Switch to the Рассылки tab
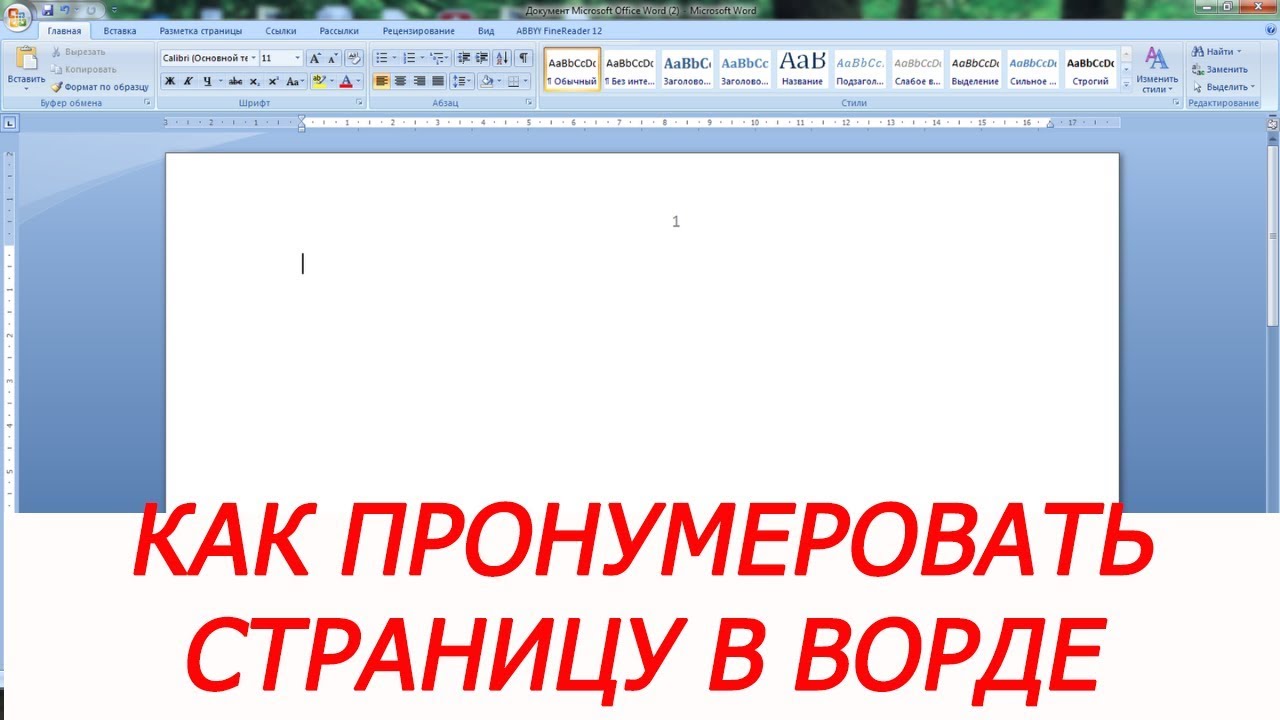1280x720 pixels. point(339,31)
